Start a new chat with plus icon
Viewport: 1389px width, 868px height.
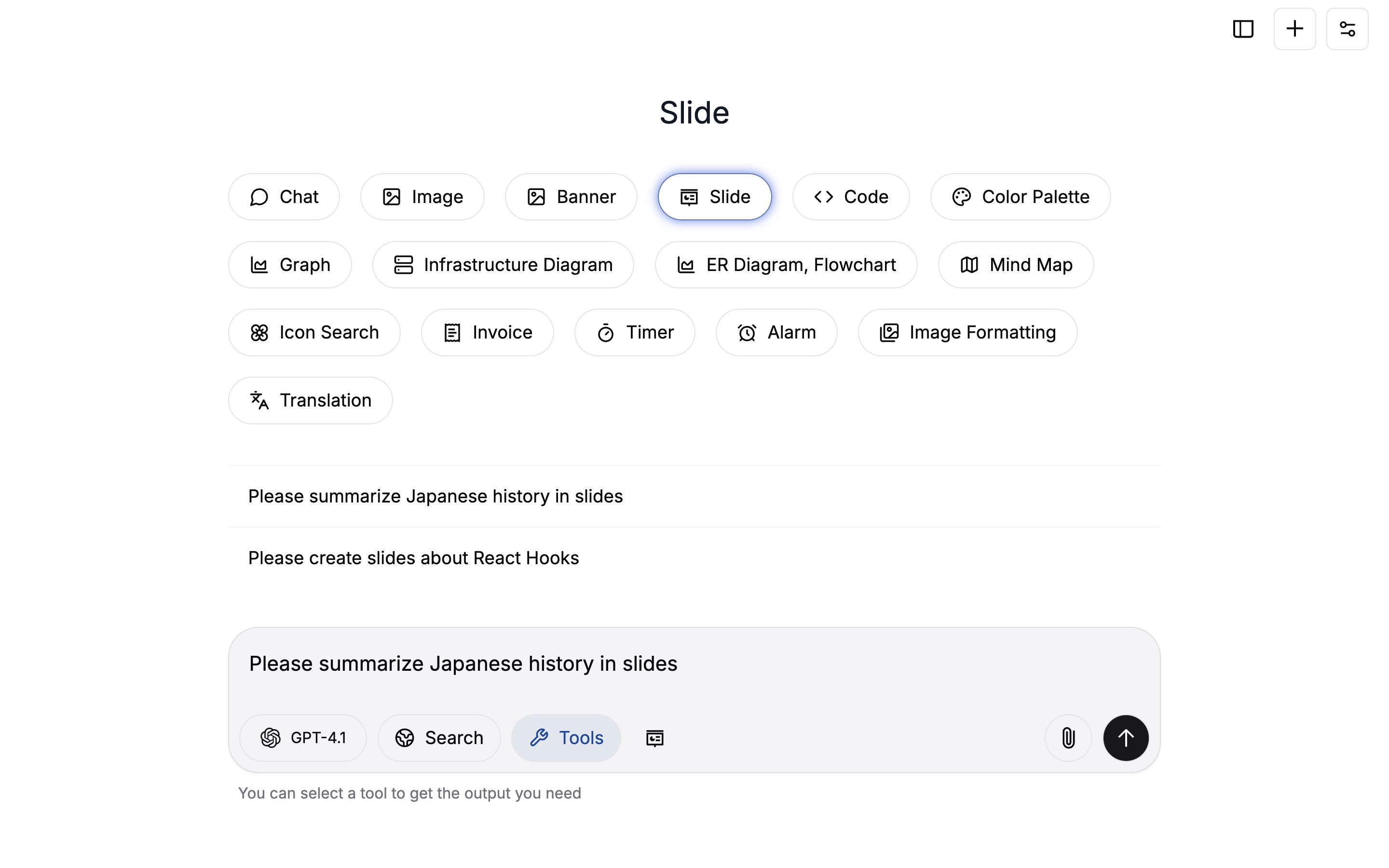(x=1294, y=29)
